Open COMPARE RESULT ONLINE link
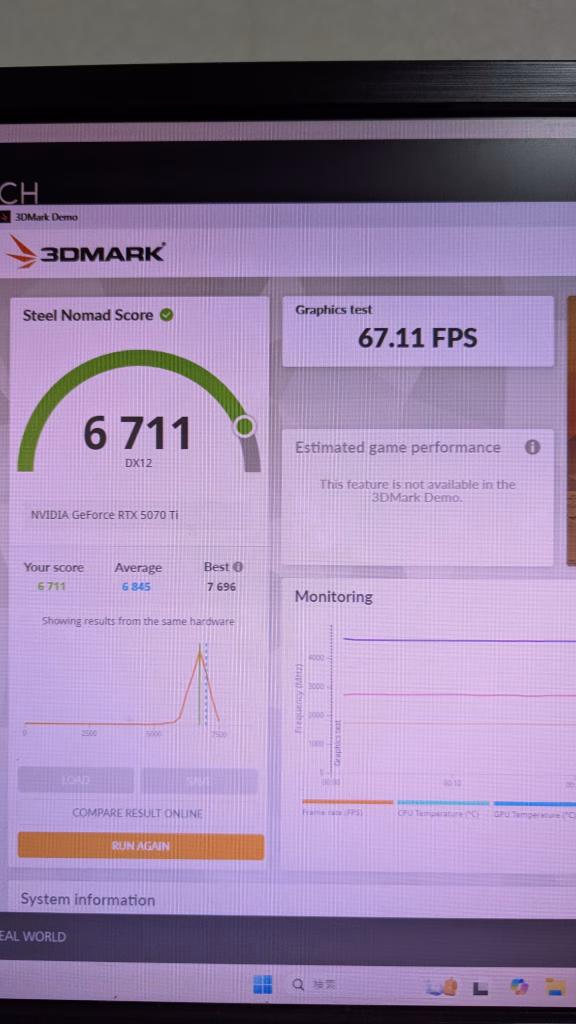 click(137, 813)
